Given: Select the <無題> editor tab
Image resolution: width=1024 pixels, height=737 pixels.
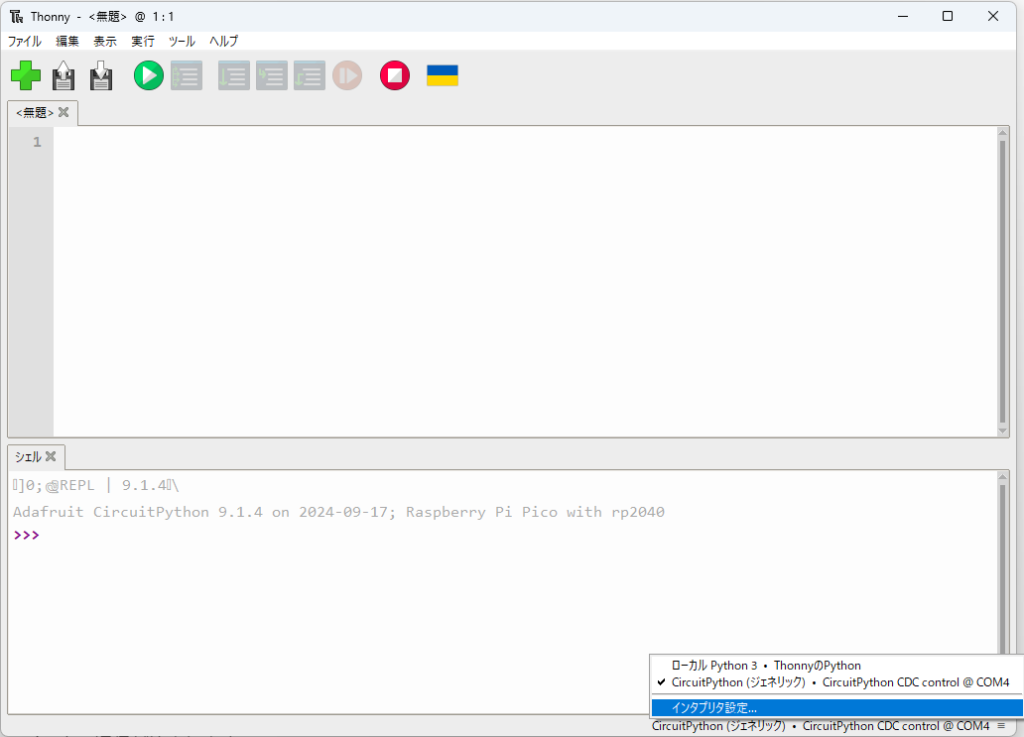Looking at the screenshot, I should (35, 112).
